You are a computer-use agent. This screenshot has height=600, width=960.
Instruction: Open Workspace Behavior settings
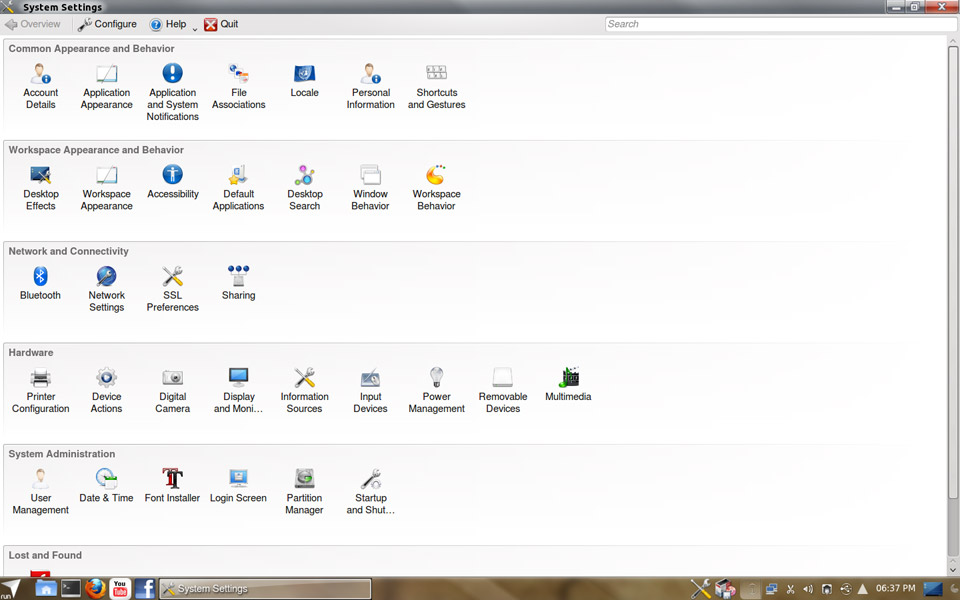[x=436, y=187]
